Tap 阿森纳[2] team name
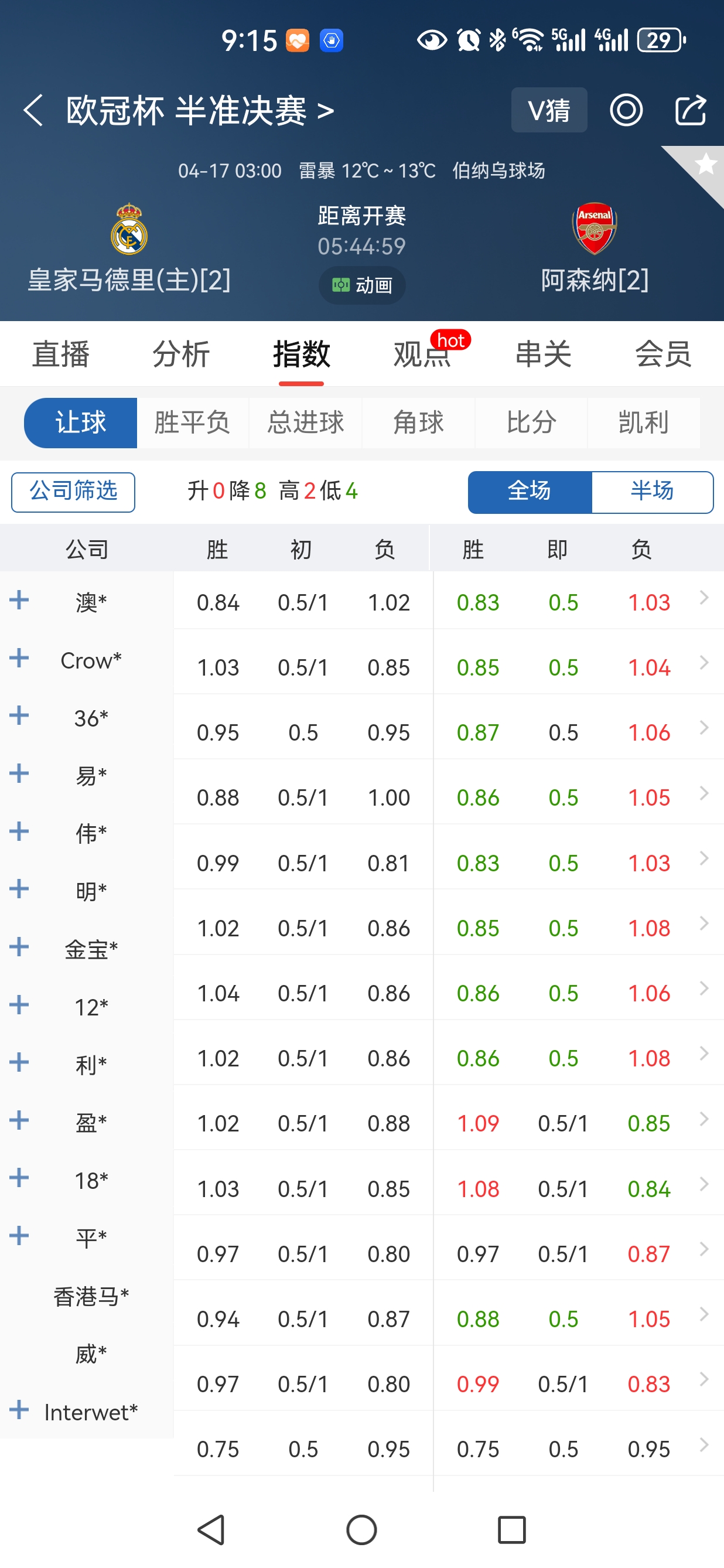 coord(595,281)
